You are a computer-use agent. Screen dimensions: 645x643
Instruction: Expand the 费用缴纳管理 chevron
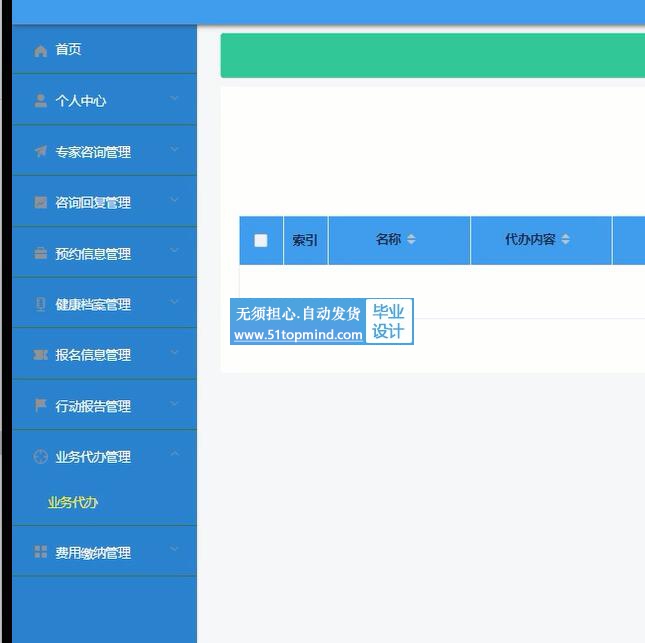(174, 549)
